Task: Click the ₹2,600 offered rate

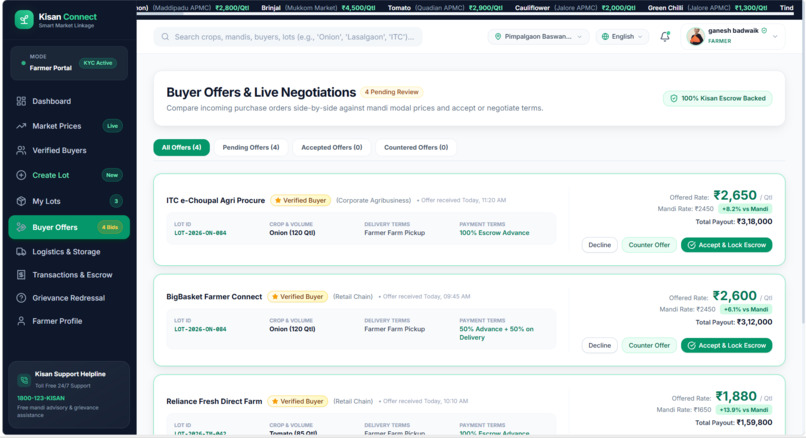Action: (735, 296)
